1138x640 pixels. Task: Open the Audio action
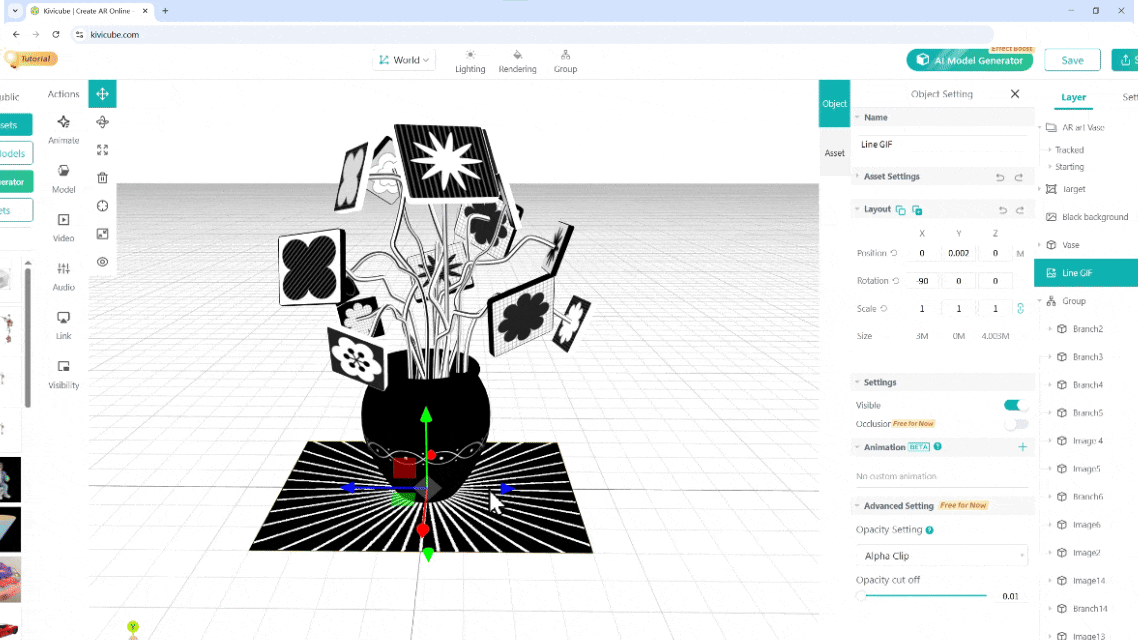coord(63,275)
